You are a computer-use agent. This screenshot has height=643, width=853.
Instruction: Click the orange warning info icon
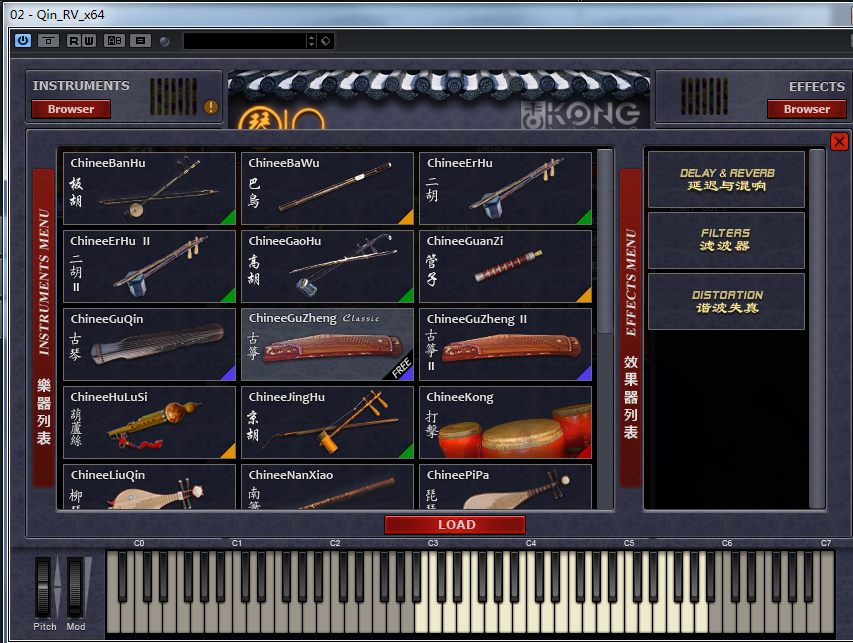(x=211, y=107)
